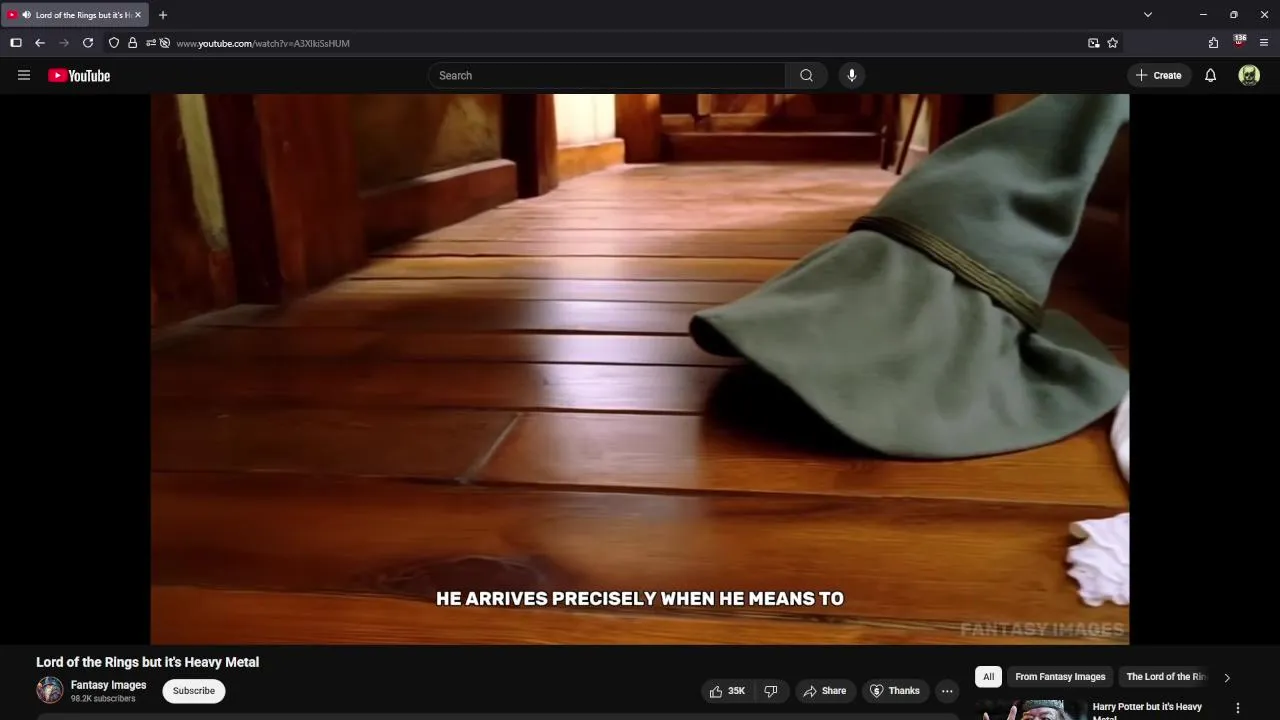The height and width of the screenshot is (720, 1280).
Task: Open Harry Potter but it's Heavy Metal video
Action: click(x=1147, y=710)
